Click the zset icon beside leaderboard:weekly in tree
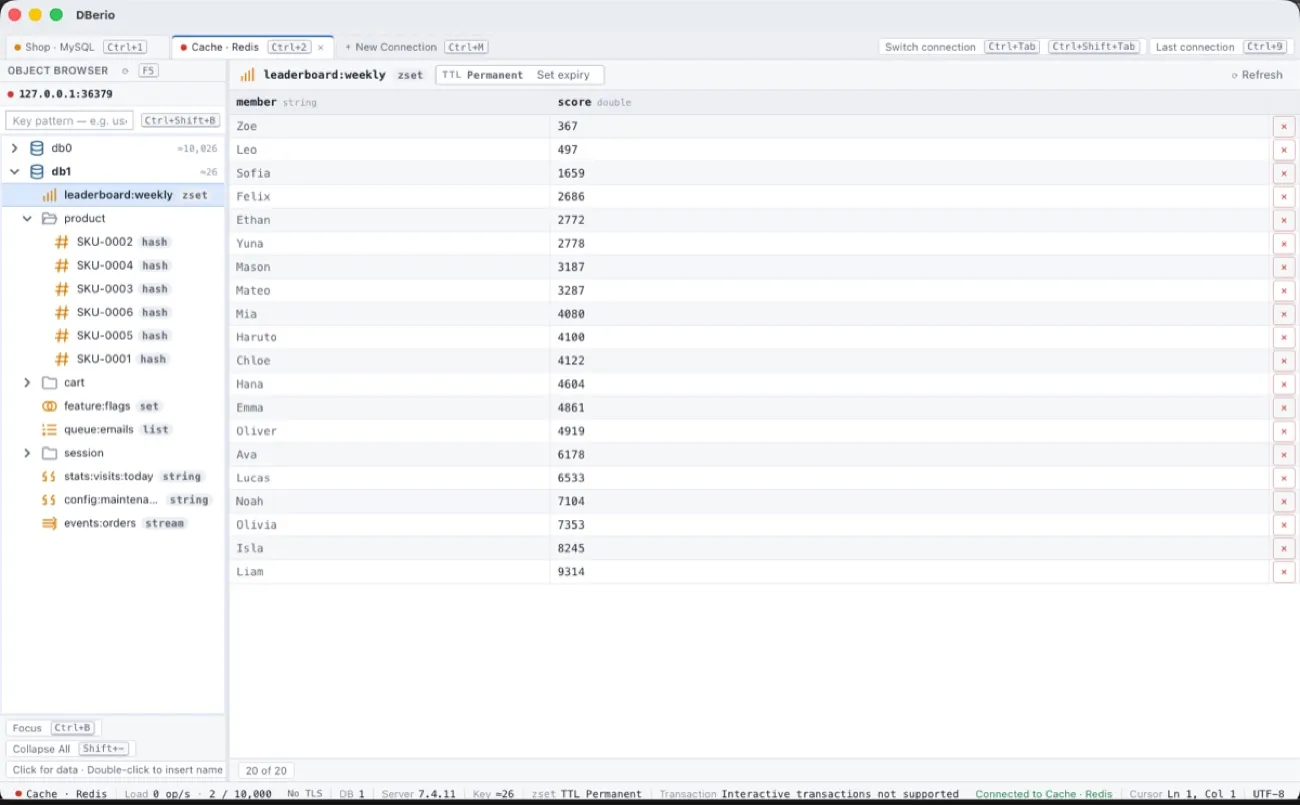The width and height of the screenshot is (1300, 805). point(49,195)
